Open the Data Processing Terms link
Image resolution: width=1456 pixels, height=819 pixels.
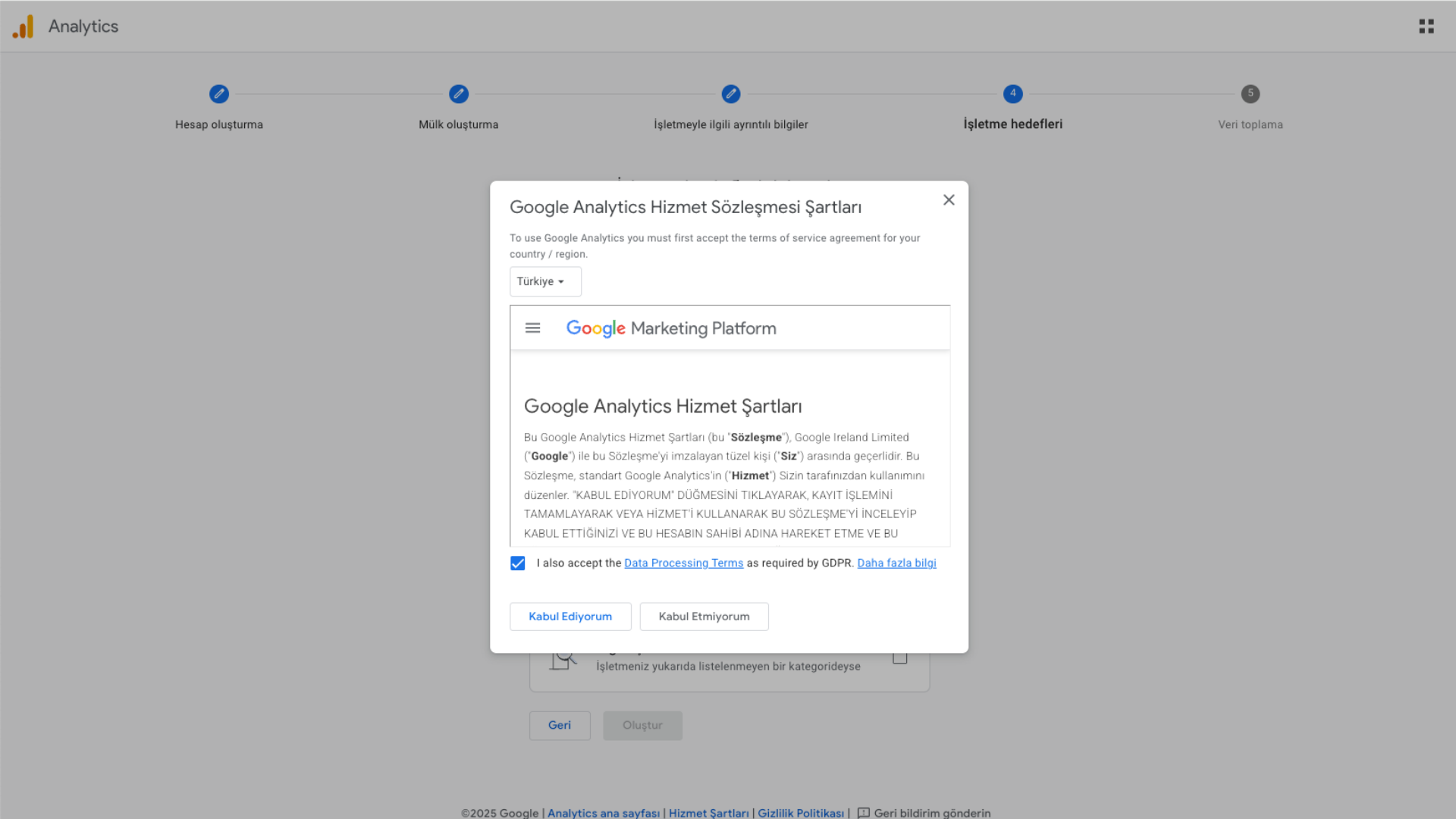[x=684, y=563]
